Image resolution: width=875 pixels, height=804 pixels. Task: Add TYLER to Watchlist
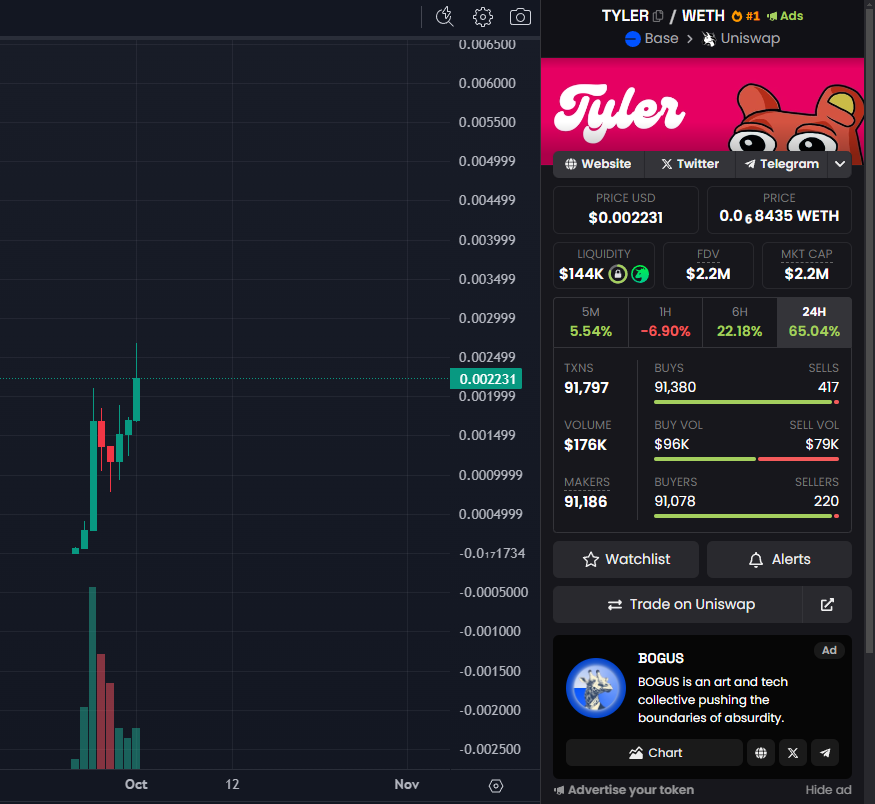tap(626, 560)
